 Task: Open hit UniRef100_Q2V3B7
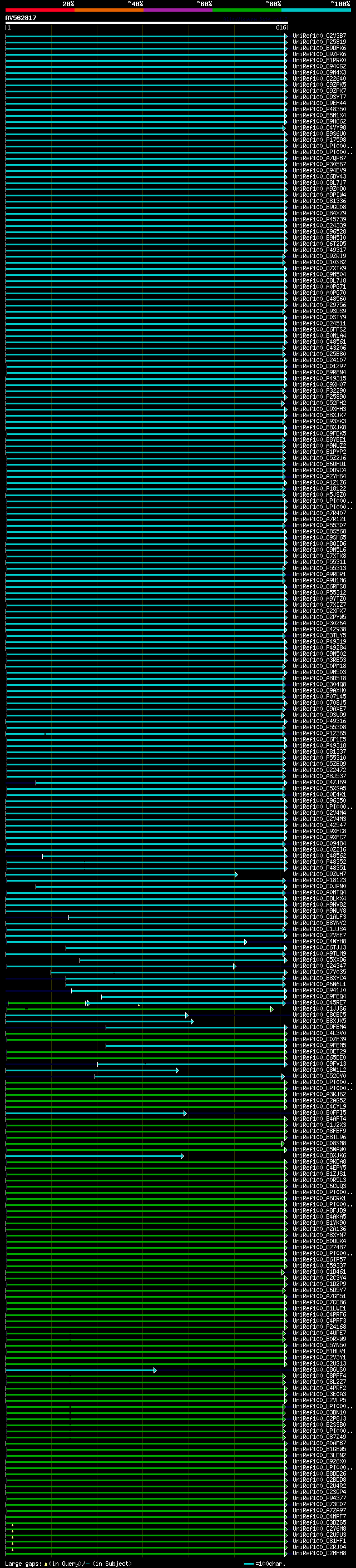pyautogui.click(x=319, y=36)
